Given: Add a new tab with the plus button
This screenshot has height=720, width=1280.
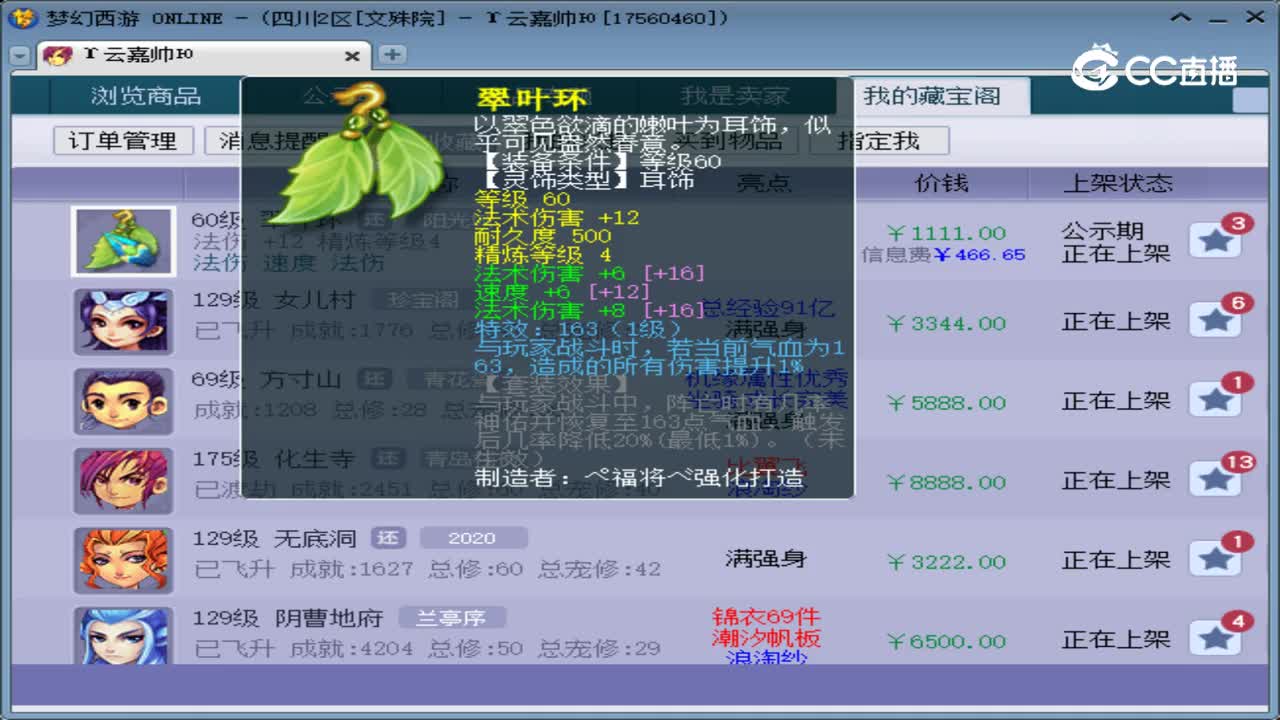Looking at the screenshot, I should pyautogui.click(x=393, y=55).
